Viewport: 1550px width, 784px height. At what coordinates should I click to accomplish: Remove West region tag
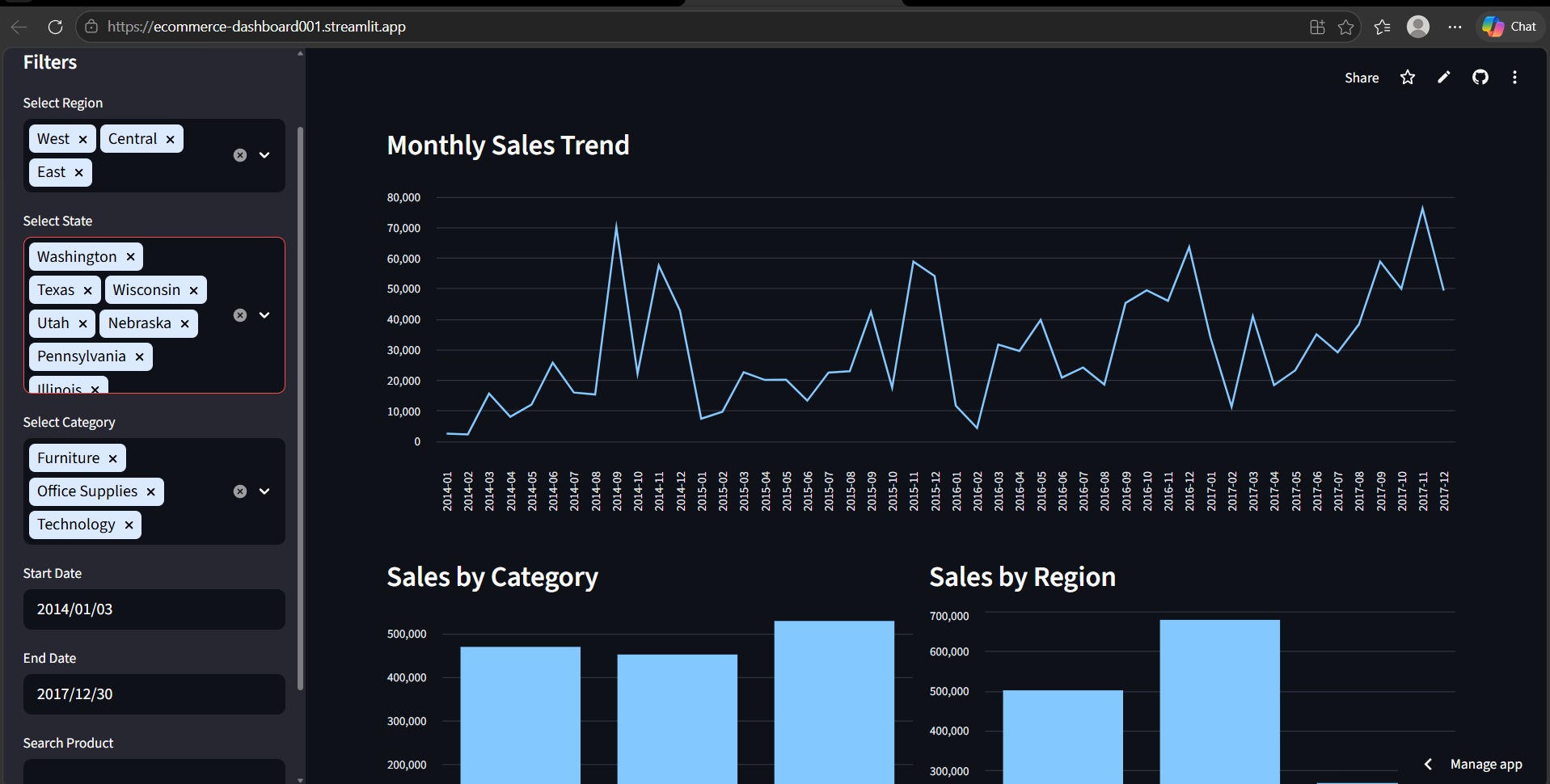pos(82,139)
